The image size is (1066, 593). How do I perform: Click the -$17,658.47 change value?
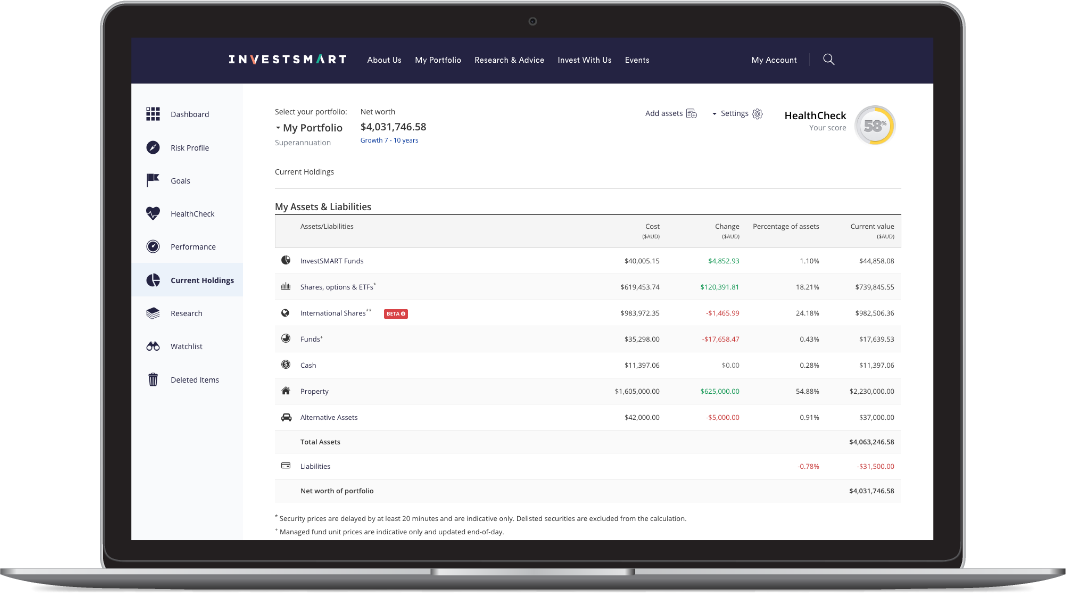[721, 339]
